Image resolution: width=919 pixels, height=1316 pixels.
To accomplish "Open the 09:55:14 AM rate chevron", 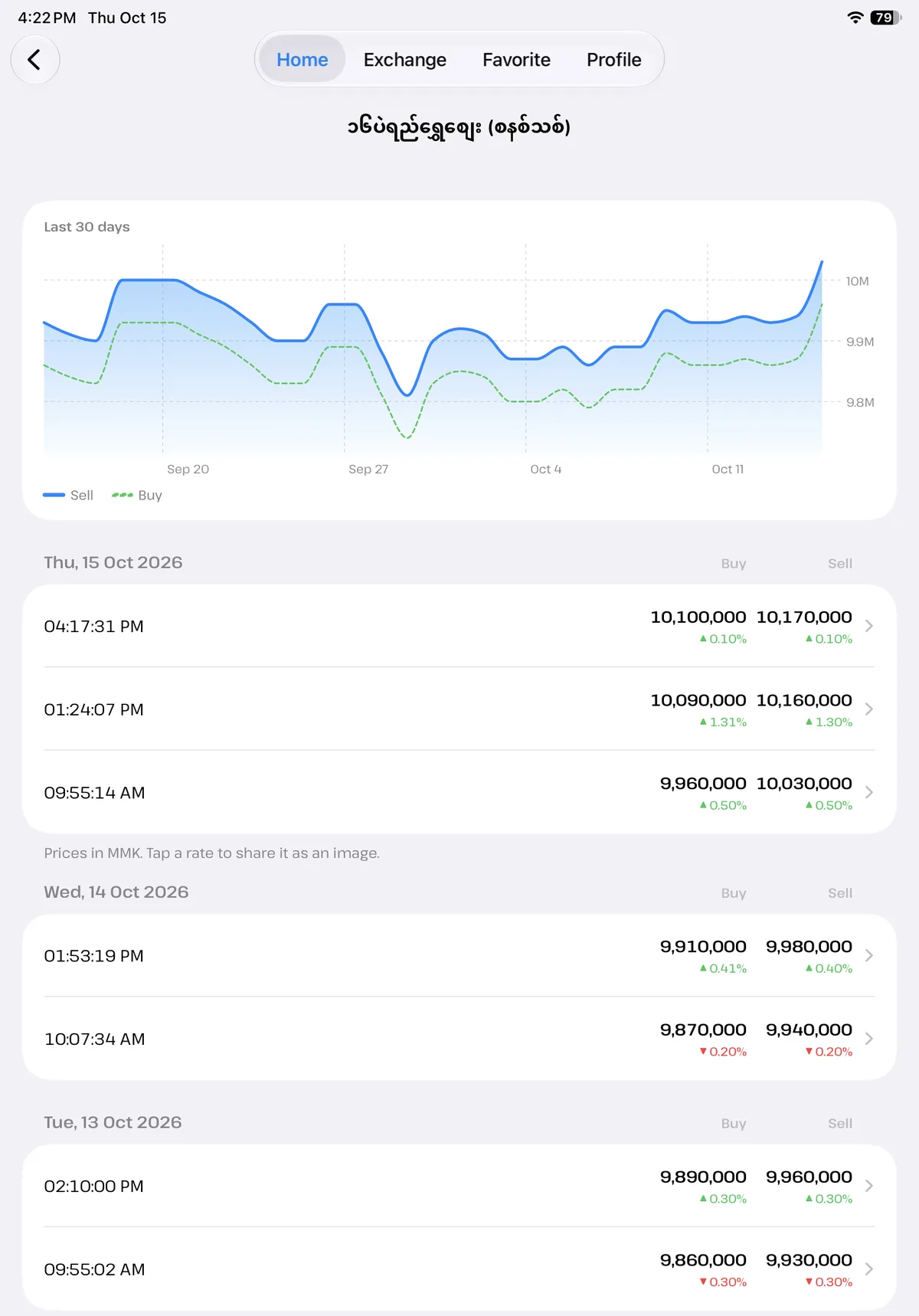I will pos(869,793).
